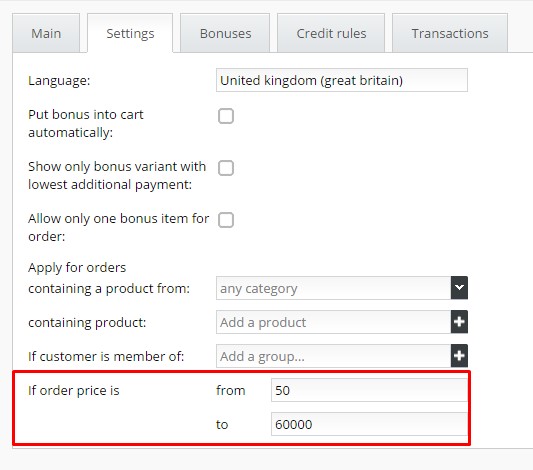Screen dimensions: 533x470
Task: Open the Transactions tab
Action: 450,33
